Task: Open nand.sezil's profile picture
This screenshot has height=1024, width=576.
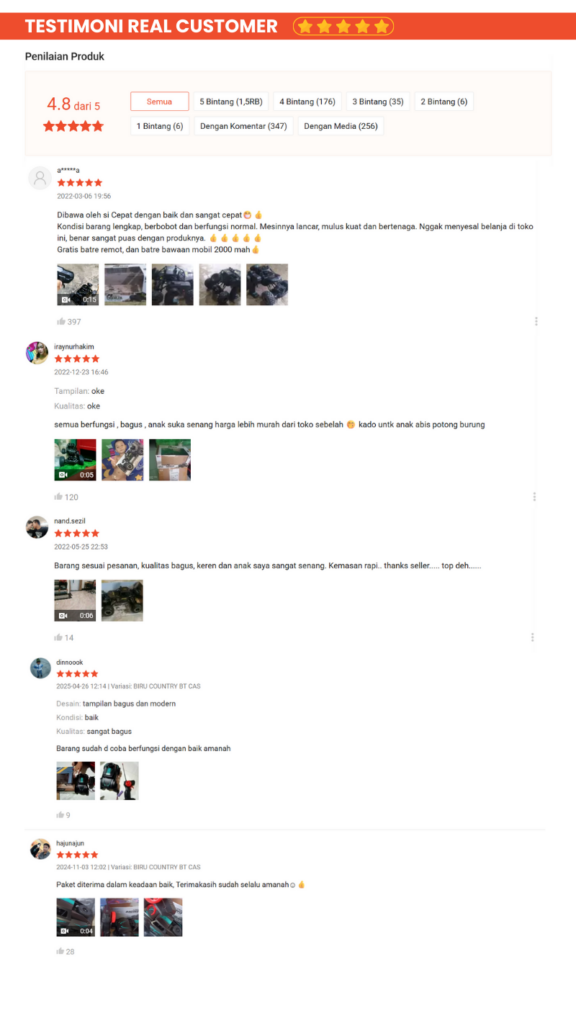Action: pos(37,527)
